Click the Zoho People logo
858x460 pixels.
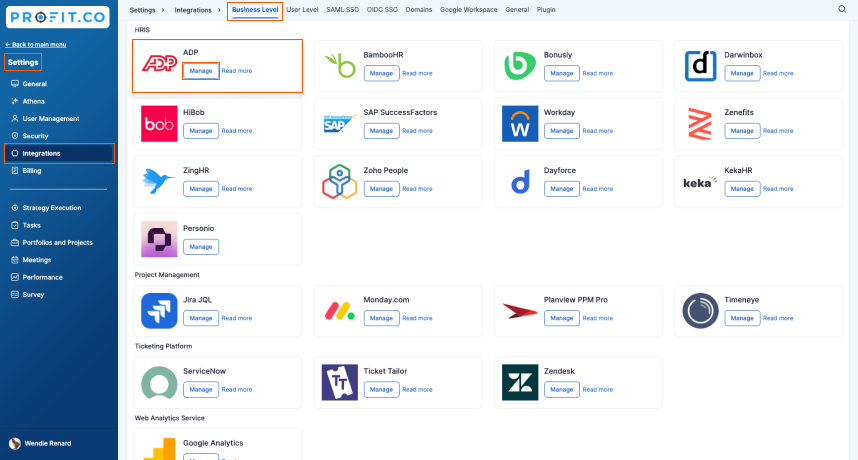(x=340, y=181)
